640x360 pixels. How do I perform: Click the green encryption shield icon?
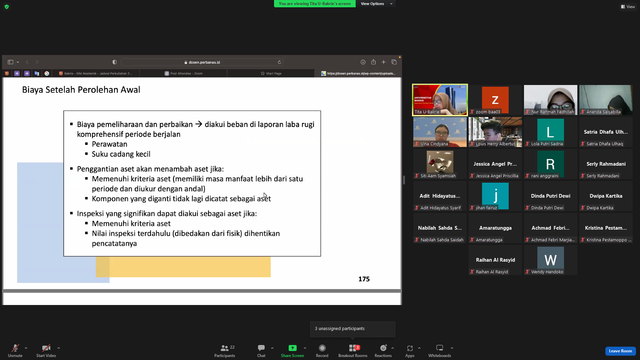point(7,7)
